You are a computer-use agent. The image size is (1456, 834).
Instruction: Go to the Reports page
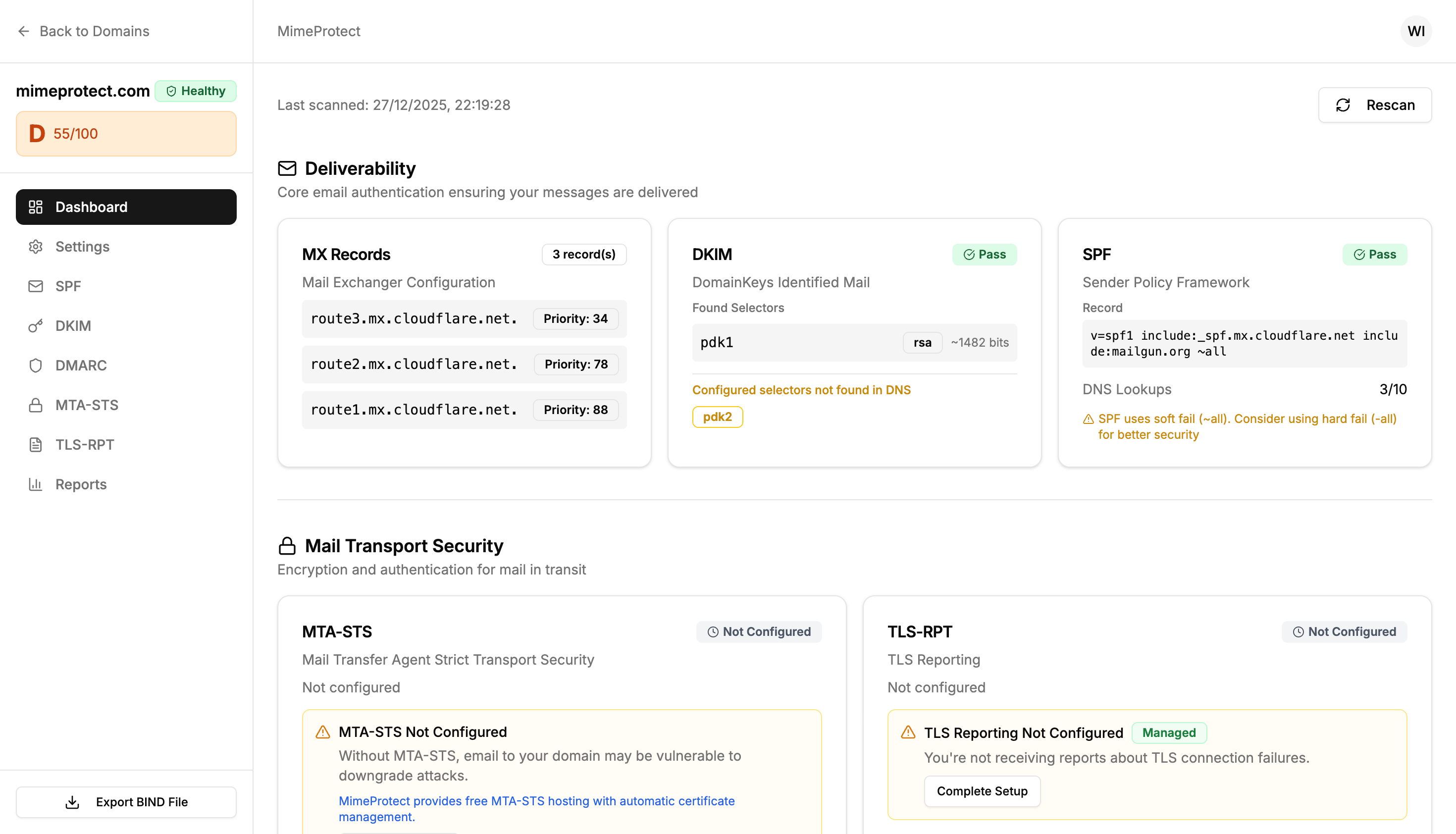pyautogui.click(x=81, y=484)
